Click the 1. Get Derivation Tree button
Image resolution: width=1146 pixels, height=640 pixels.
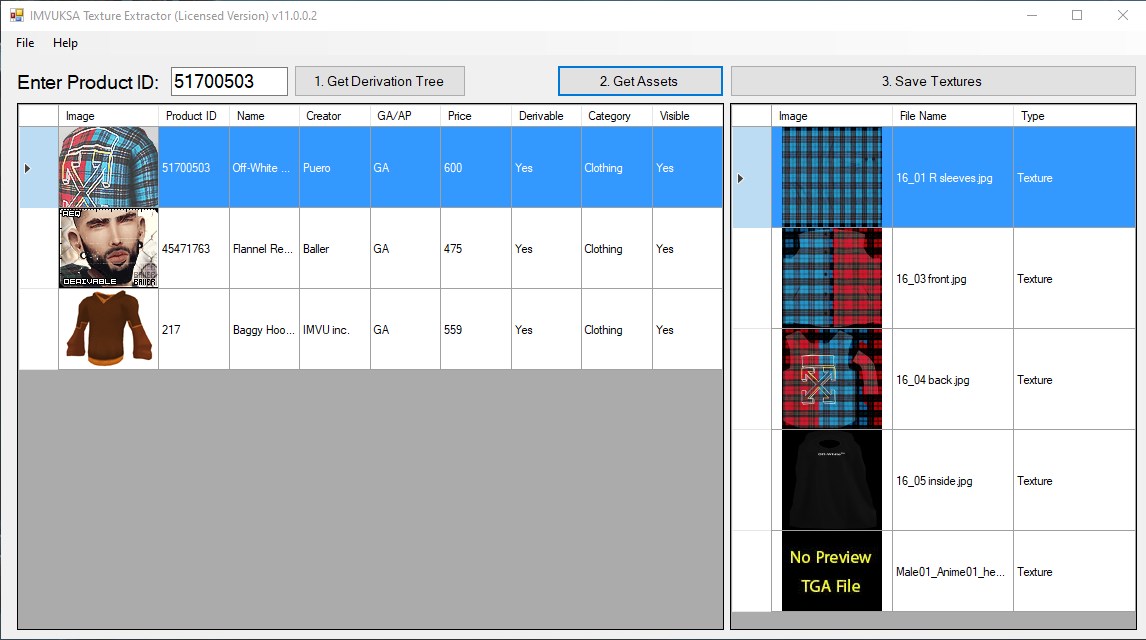[x=379, y=80]
